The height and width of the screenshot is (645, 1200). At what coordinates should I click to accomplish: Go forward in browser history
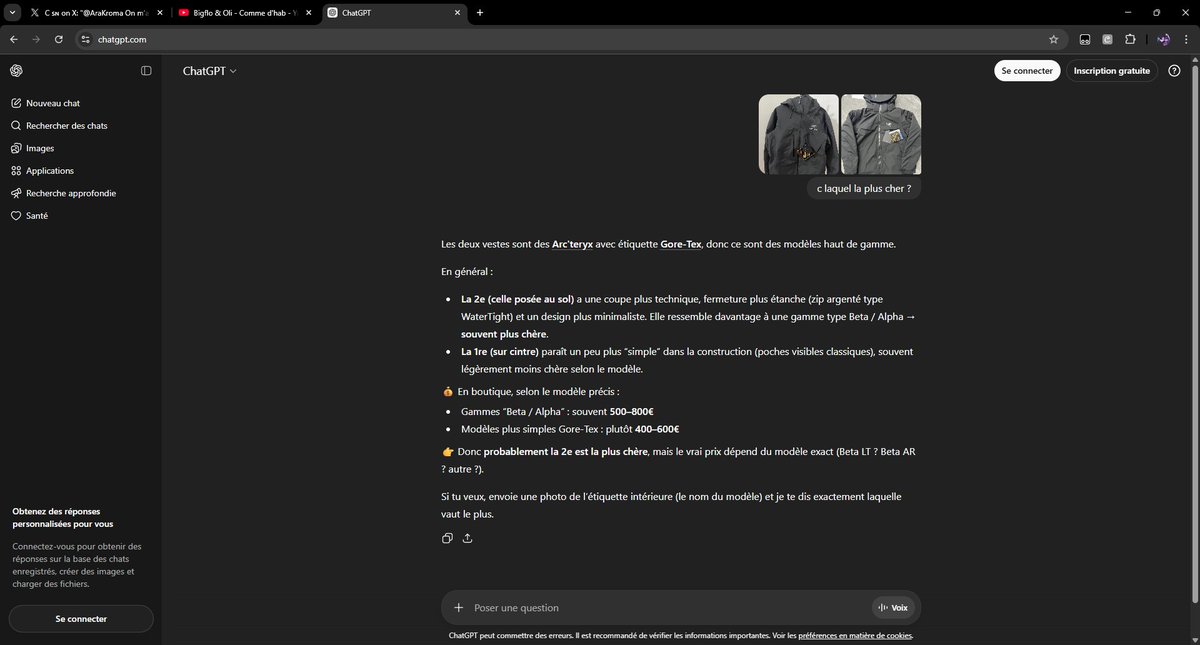pyautogui.click(x=37, y=39)
